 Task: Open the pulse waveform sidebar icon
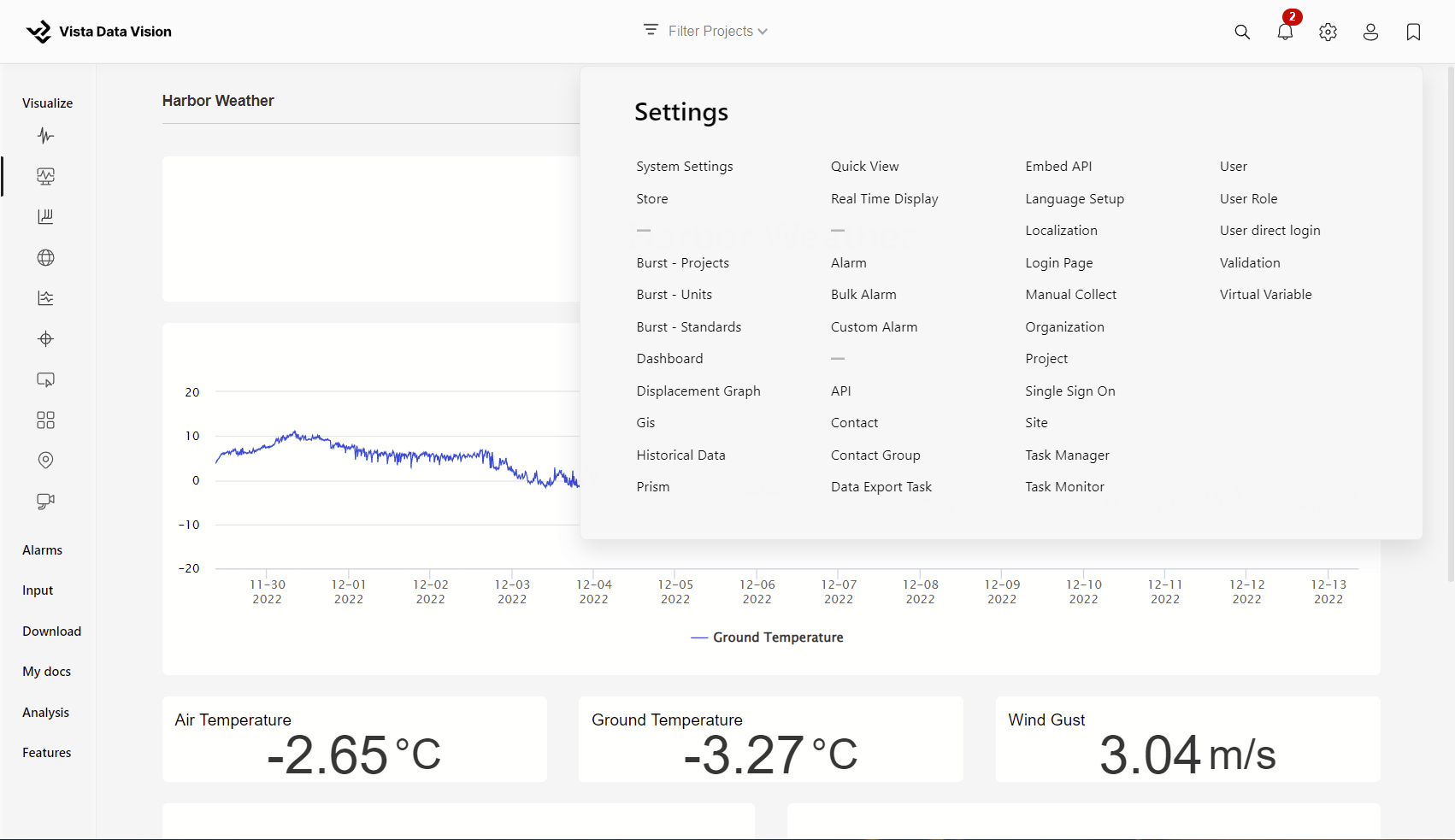pos(46,136)
